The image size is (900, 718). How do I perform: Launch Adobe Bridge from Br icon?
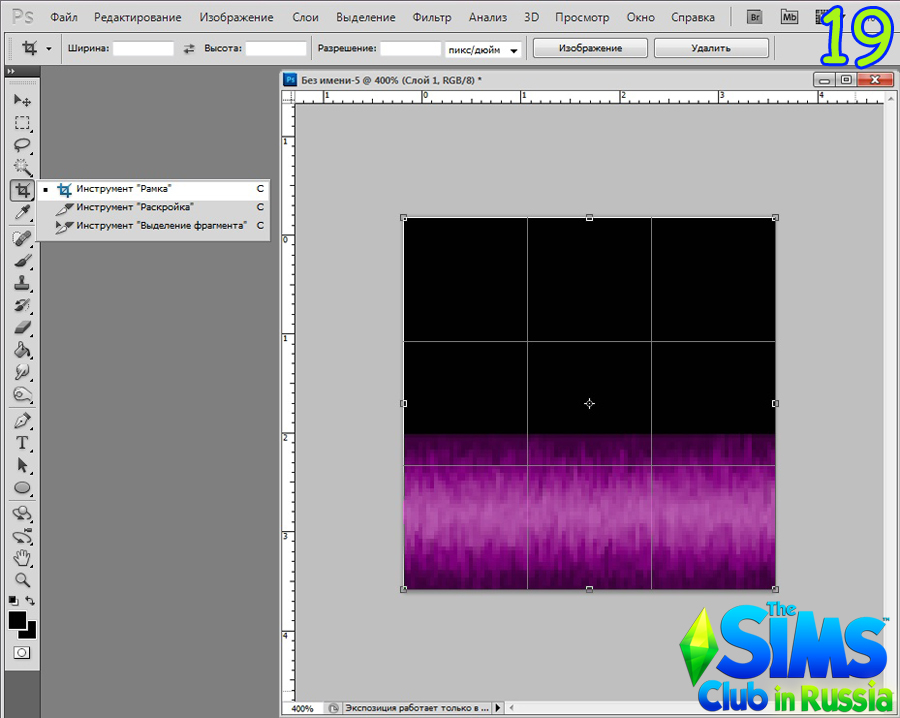click(759, 17)
